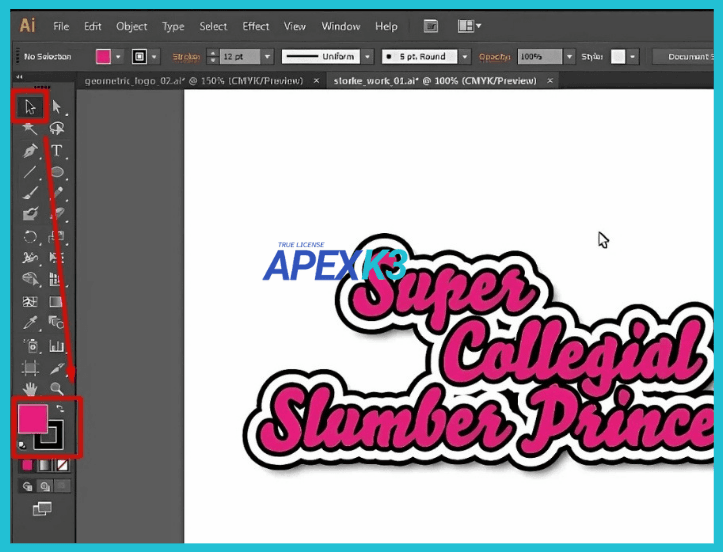The image size is (723, 552).
Task: Open the control bar stroke color dropdown
Action: pos(154,57)
